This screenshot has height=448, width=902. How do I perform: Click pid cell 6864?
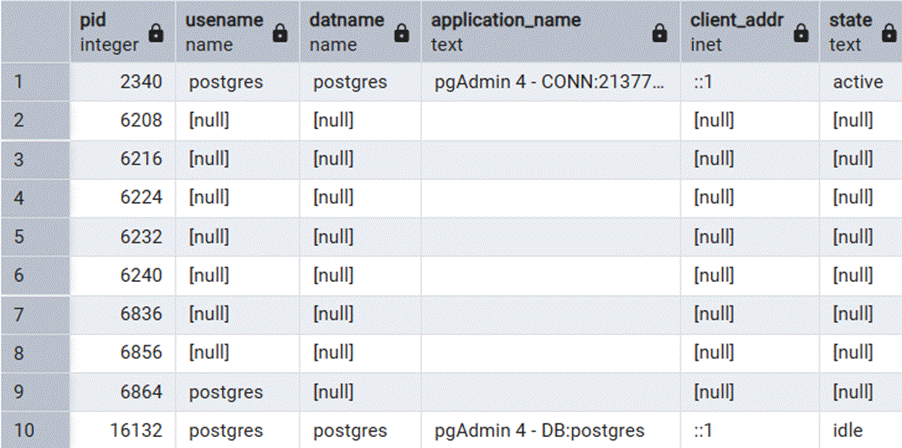click(123, 392)
